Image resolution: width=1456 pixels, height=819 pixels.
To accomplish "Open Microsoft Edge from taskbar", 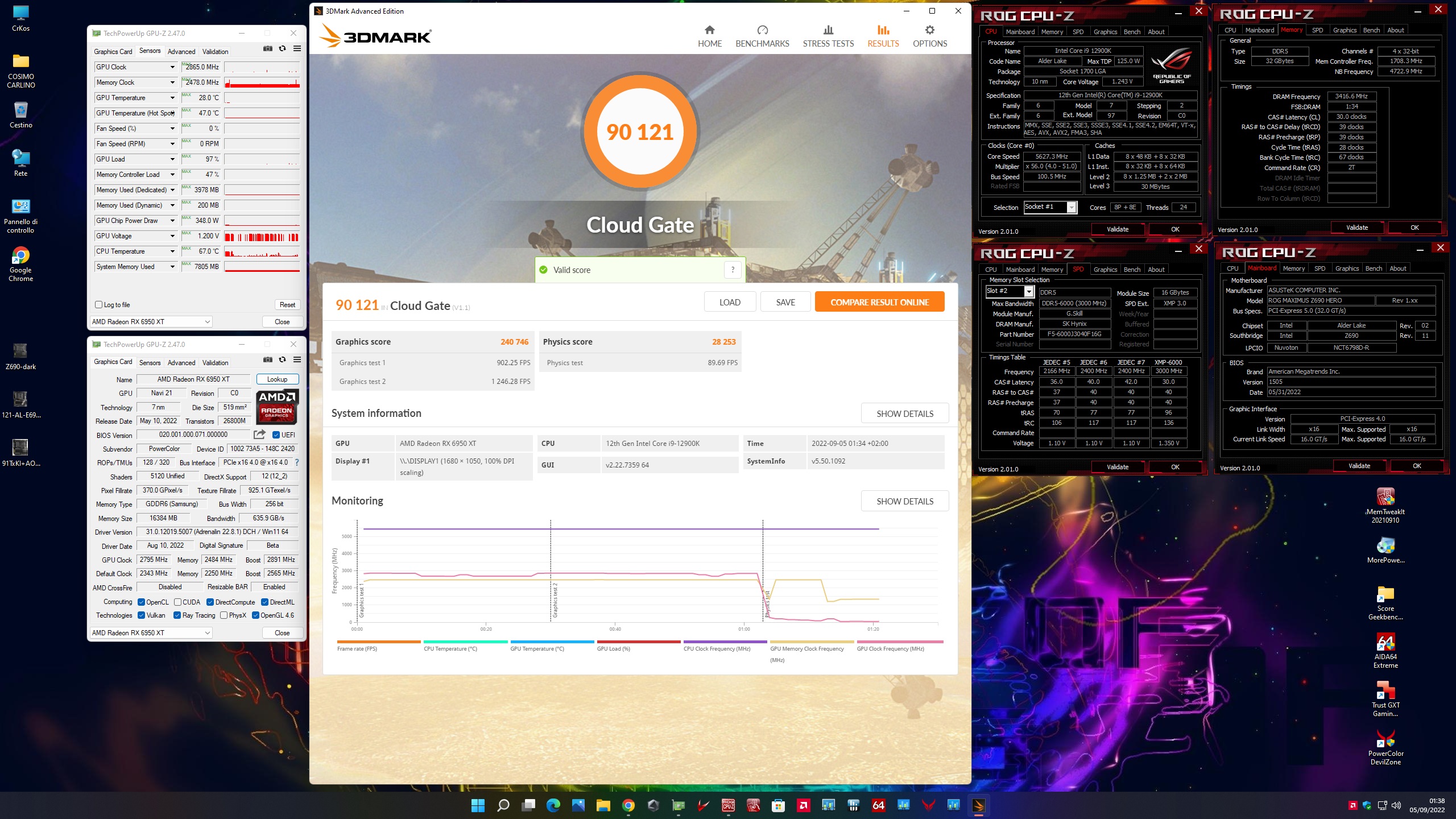I will (553, 805).
